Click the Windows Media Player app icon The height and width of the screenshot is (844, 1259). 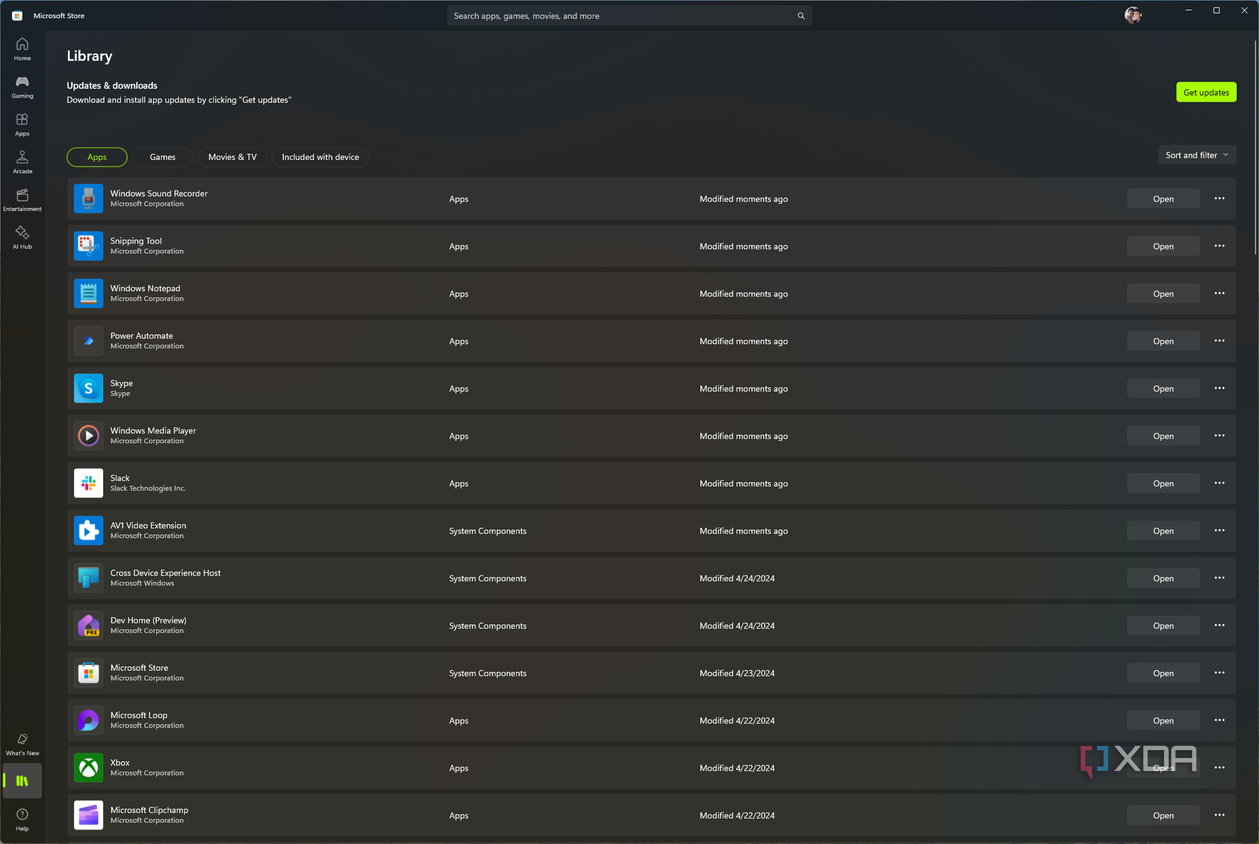(88, 436)
